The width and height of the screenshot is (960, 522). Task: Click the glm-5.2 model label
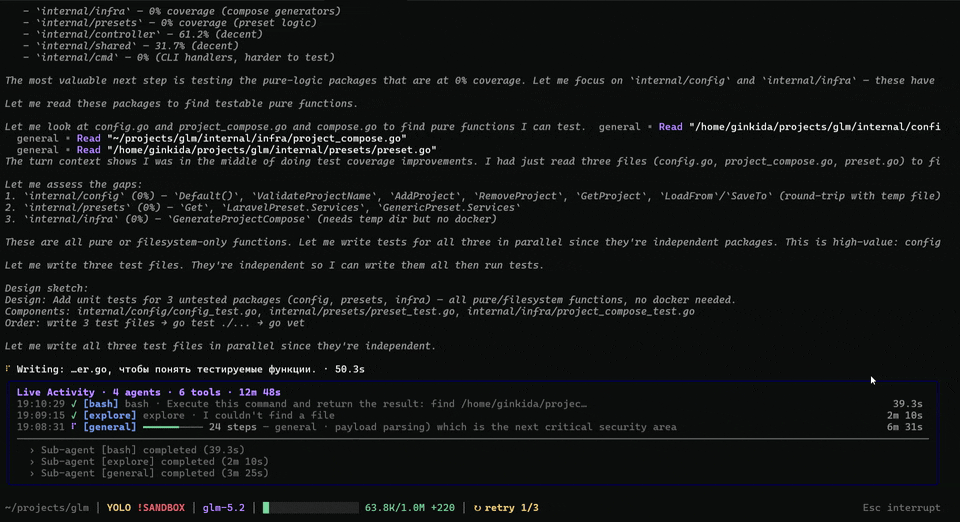click(223, 508)
